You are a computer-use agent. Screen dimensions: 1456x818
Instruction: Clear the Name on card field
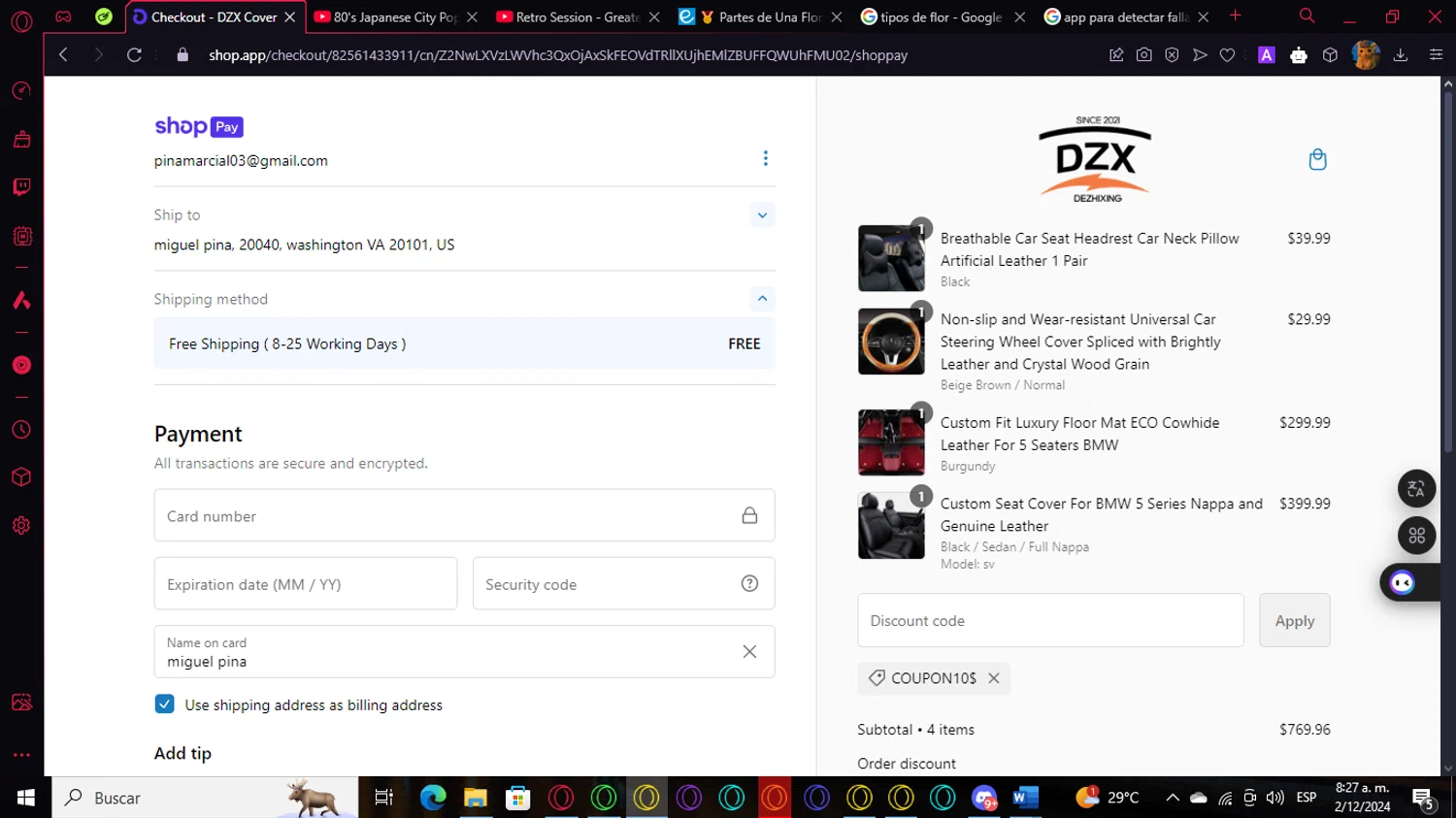tap(749, 651)
